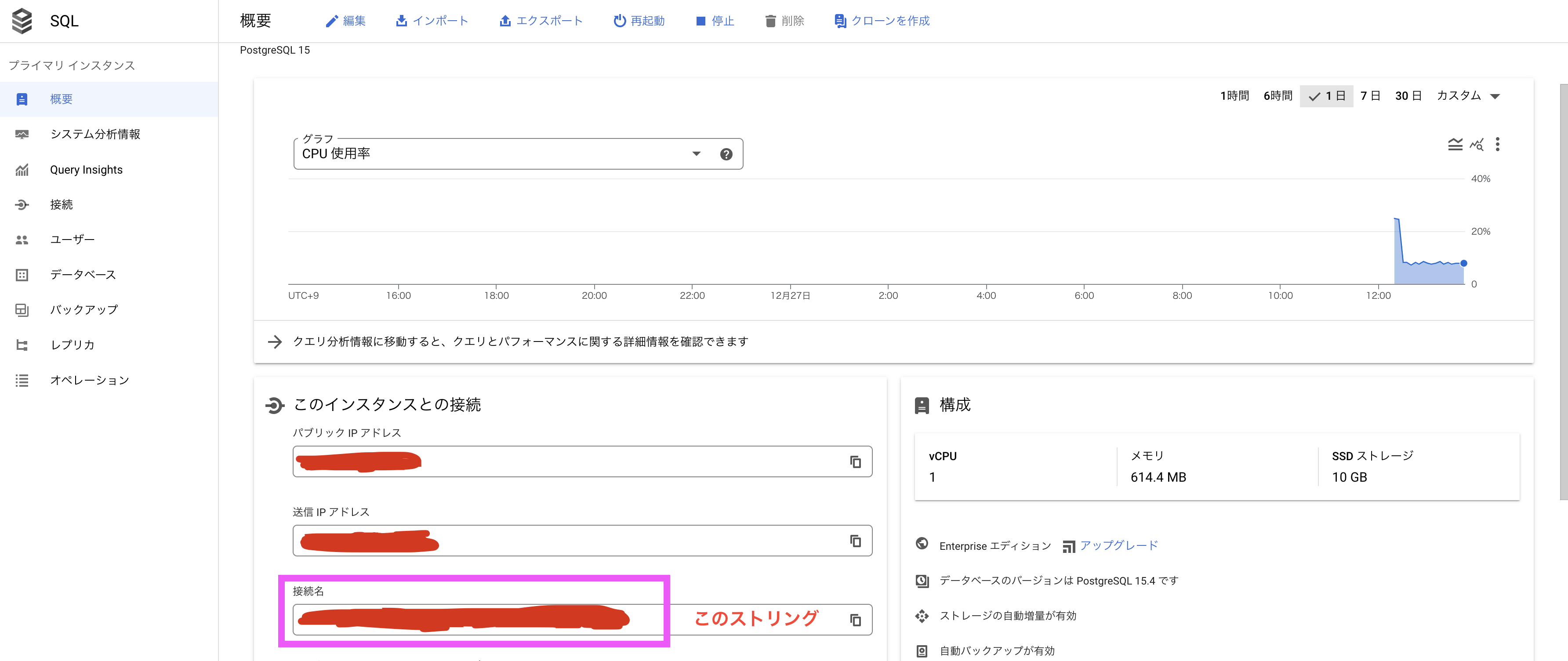Open オペレーション in the sidebar
1568x661 pixels.
pyautogui.click(x=90, y=380)
